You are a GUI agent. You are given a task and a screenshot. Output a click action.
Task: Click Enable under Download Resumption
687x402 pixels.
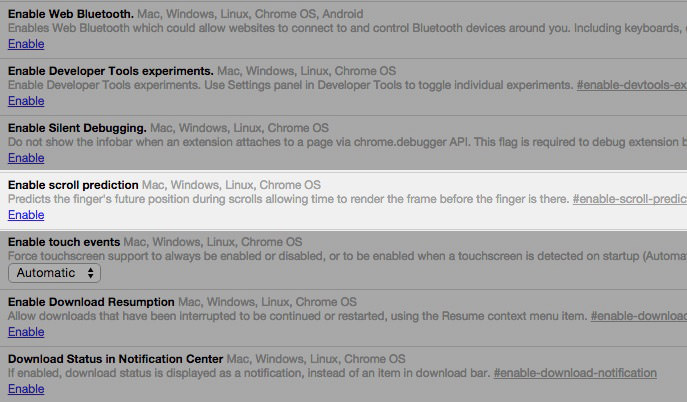coord(26,332)
